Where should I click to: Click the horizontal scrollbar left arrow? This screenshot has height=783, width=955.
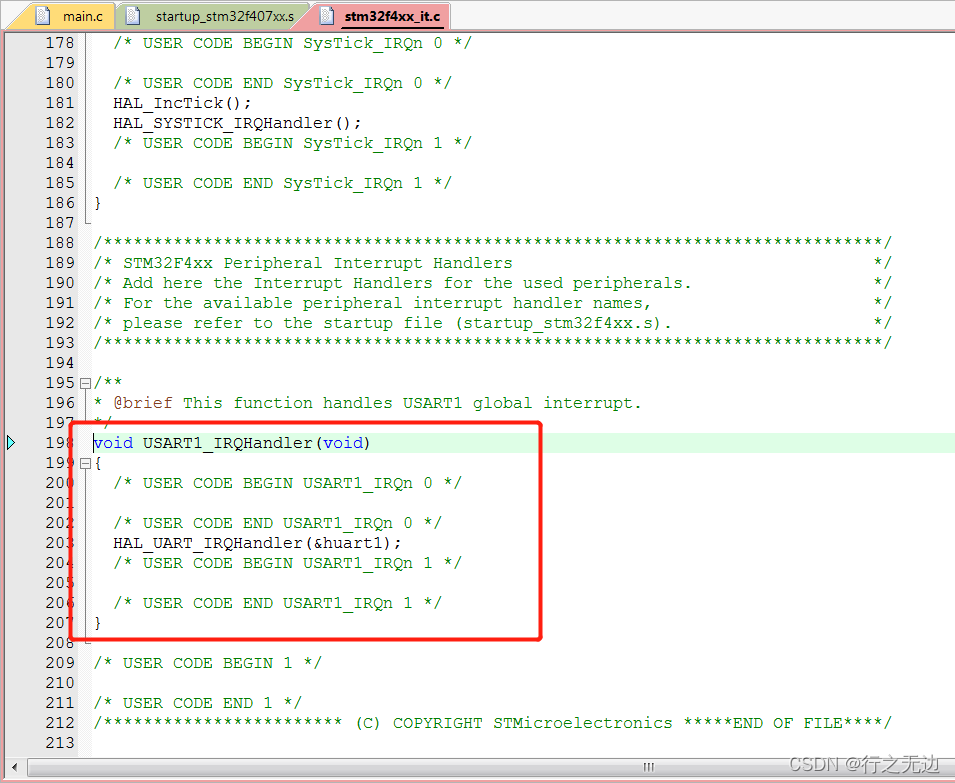pyautogui.click(x=15, y=767)
